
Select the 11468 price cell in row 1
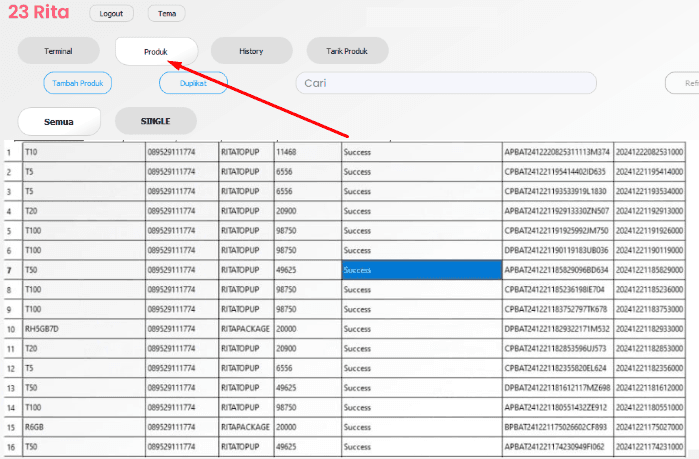(x=306, y=152)
